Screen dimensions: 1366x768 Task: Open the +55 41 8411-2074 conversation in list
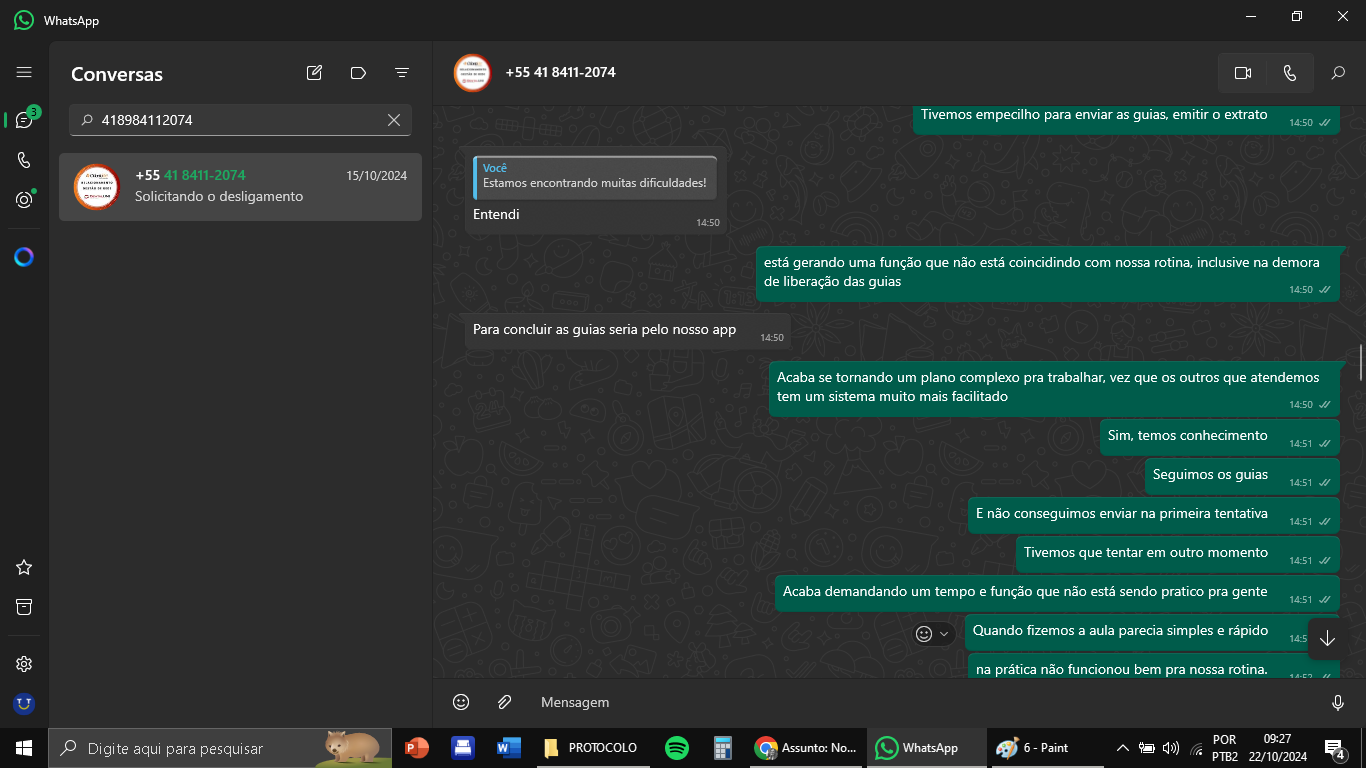pyautogui.click(x=240, y=186)
